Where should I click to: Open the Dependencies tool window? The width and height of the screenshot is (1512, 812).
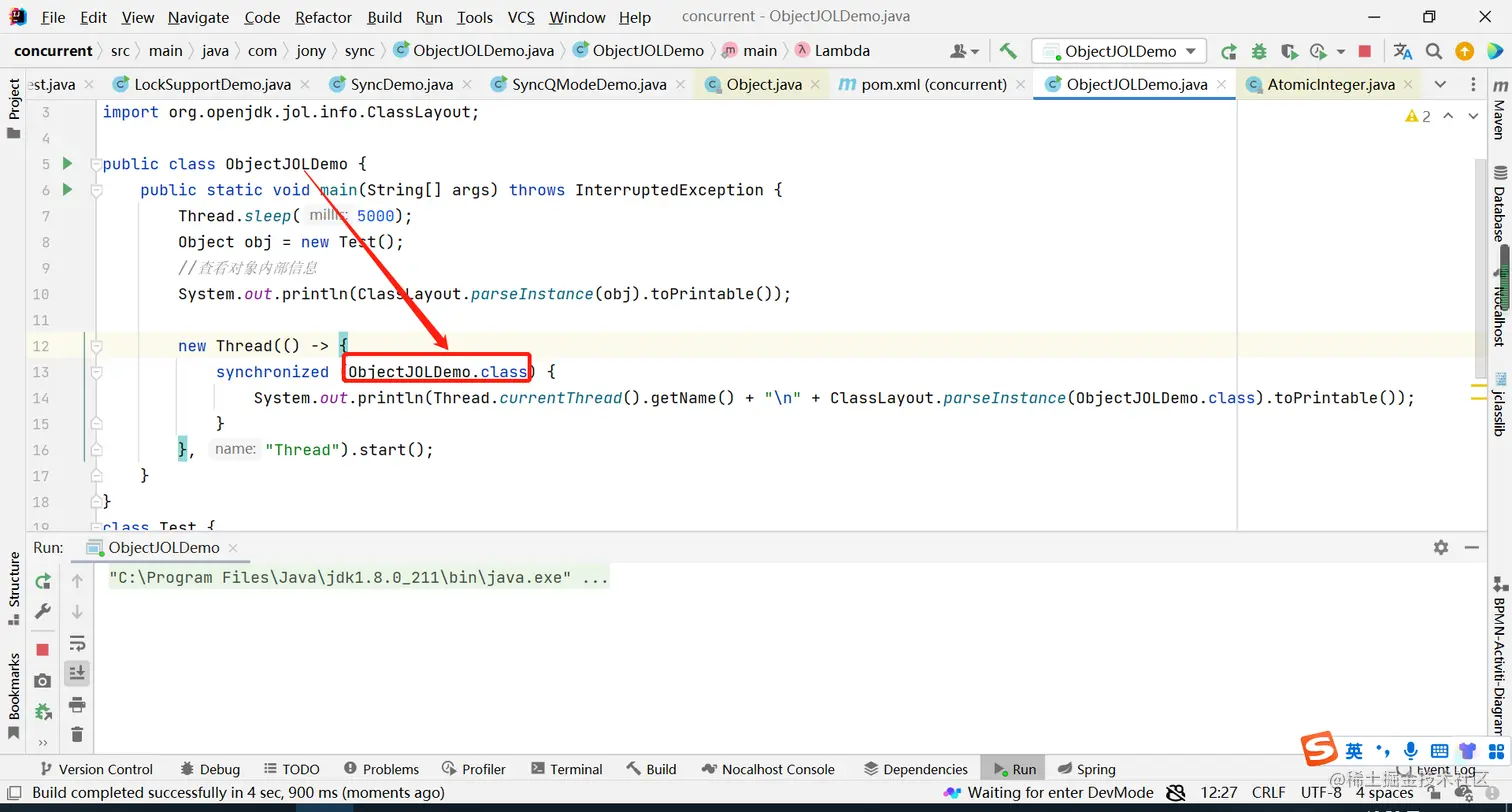(915, 769)
